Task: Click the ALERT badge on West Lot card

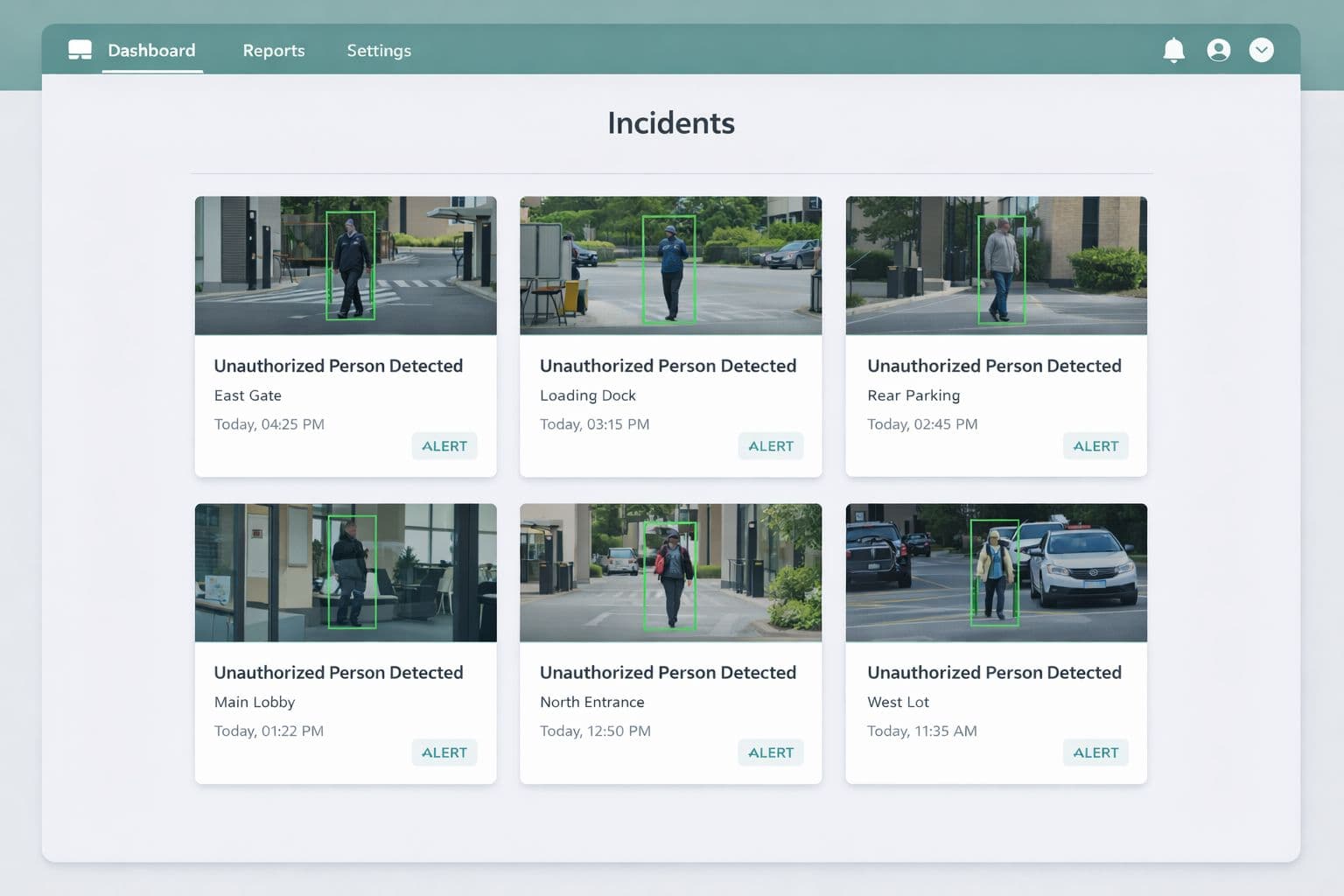Action: [1095, 752]
